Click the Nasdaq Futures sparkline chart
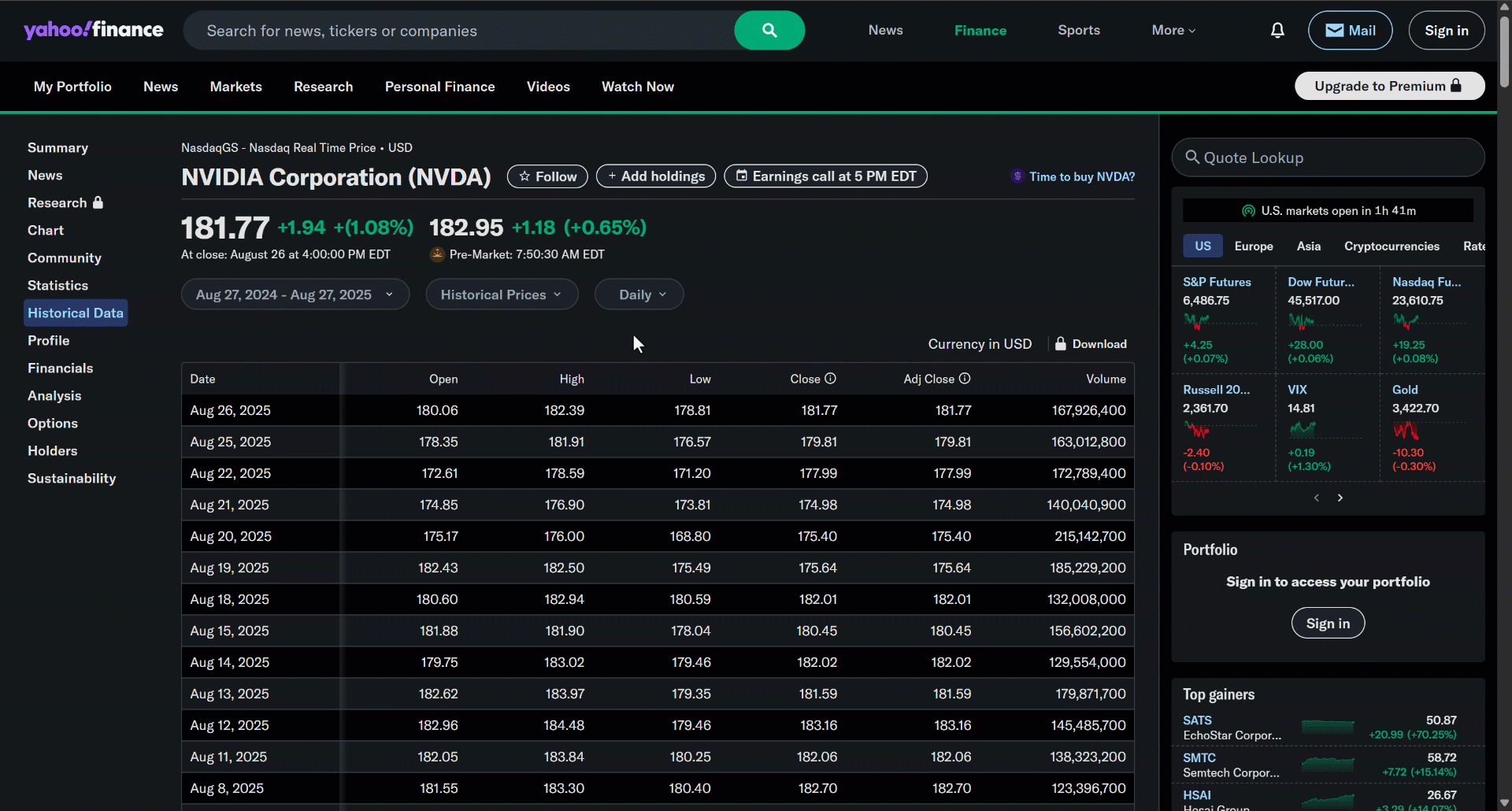Viewport: 1512px width, 811px height. click(x=1429, y=321)
